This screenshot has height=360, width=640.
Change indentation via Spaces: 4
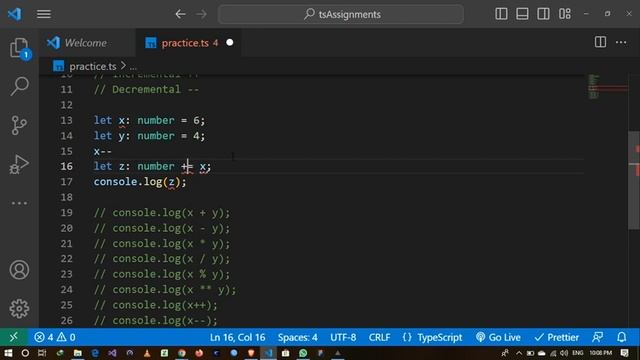(298, 338)
